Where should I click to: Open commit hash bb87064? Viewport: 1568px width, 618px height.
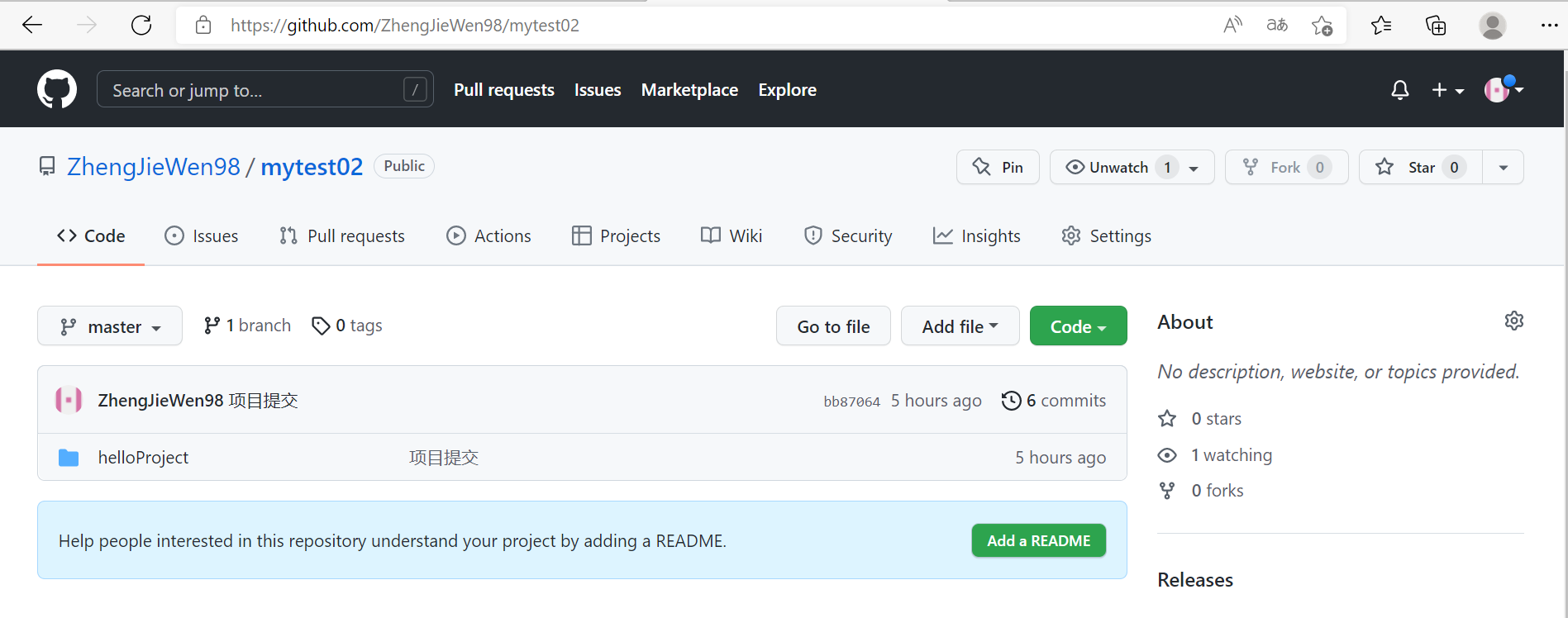[x=851, y=402]
